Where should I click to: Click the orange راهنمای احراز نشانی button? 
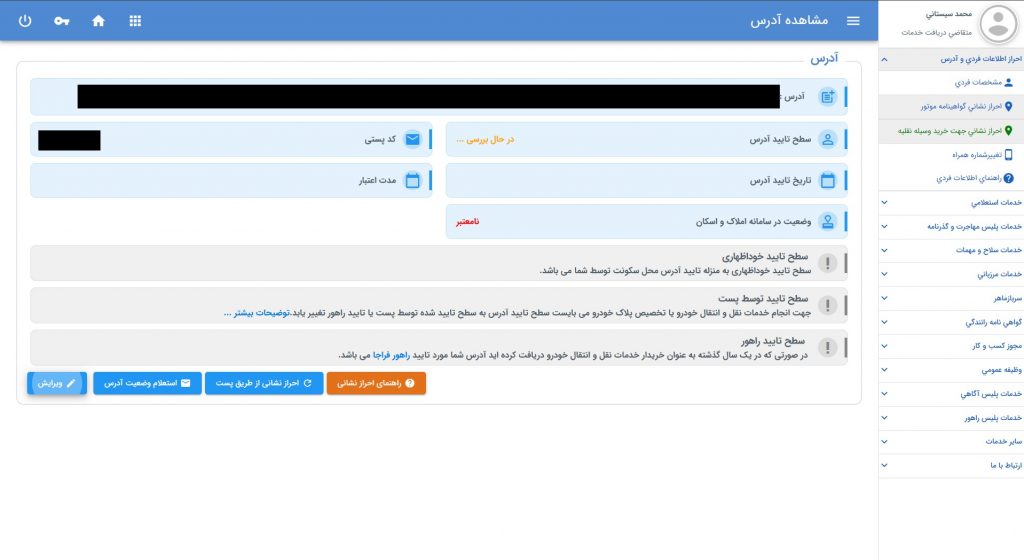point(375,383)
